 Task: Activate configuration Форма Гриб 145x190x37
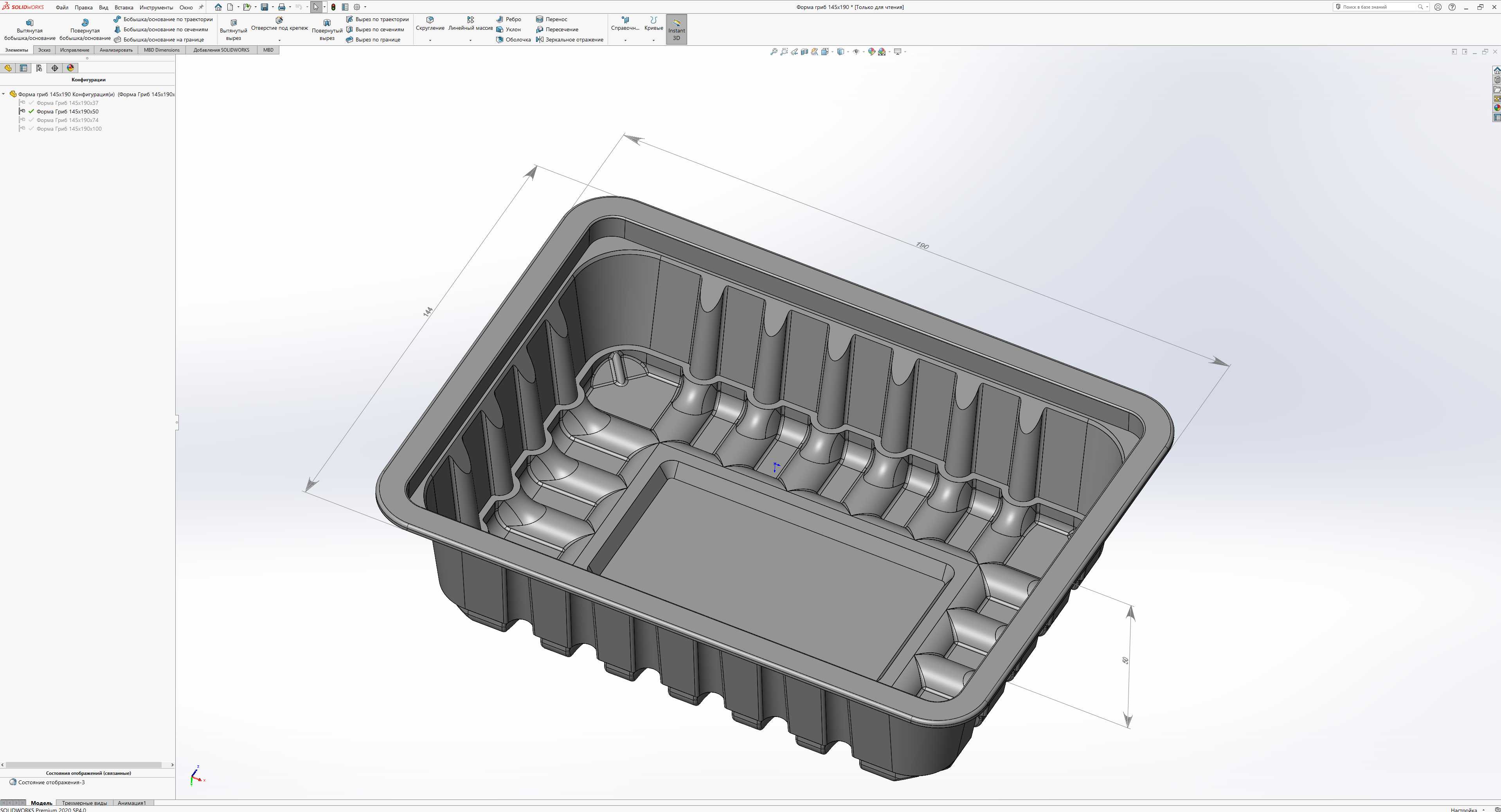pos(68,103)
